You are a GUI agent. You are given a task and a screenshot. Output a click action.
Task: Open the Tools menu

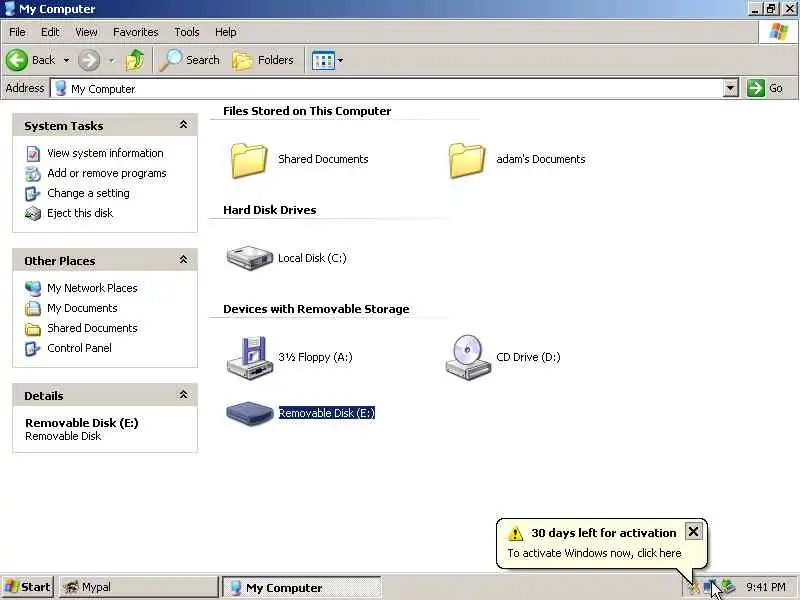pyautogui.click(x=187, y=32)
